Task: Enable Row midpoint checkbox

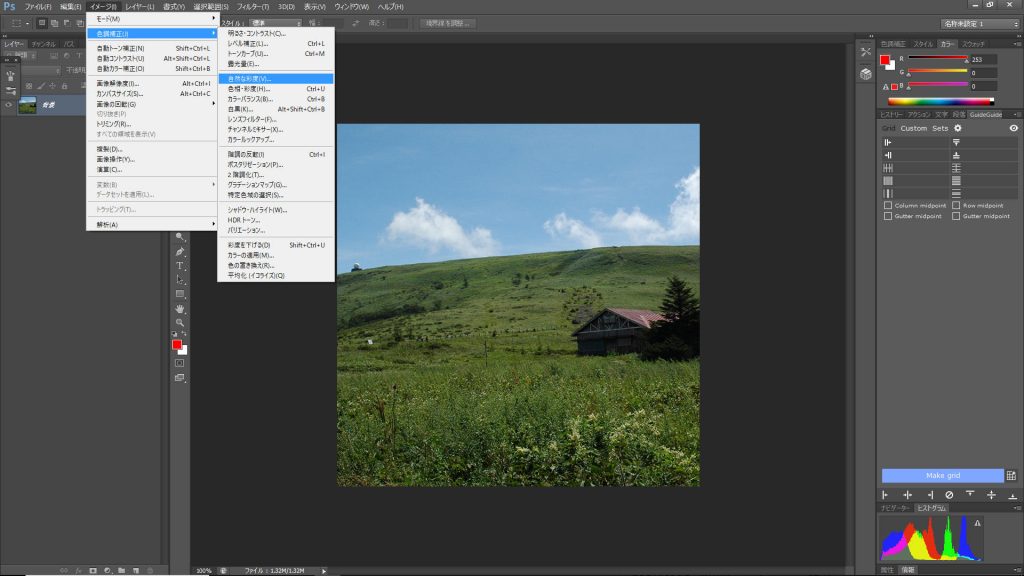Action: point(956,205)
